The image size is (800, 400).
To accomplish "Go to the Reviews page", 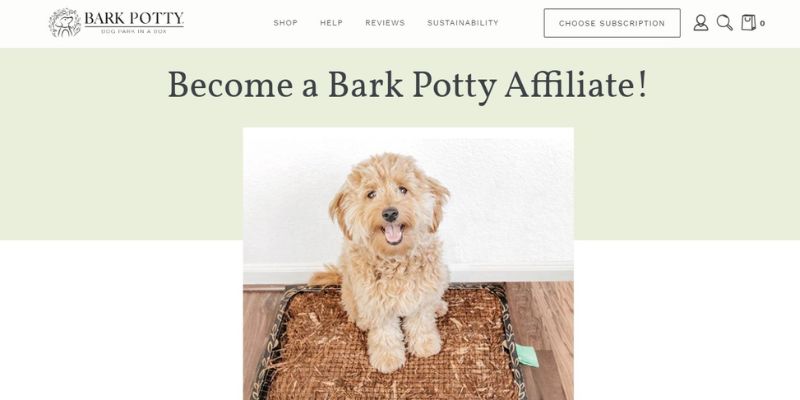I will 385,23.
